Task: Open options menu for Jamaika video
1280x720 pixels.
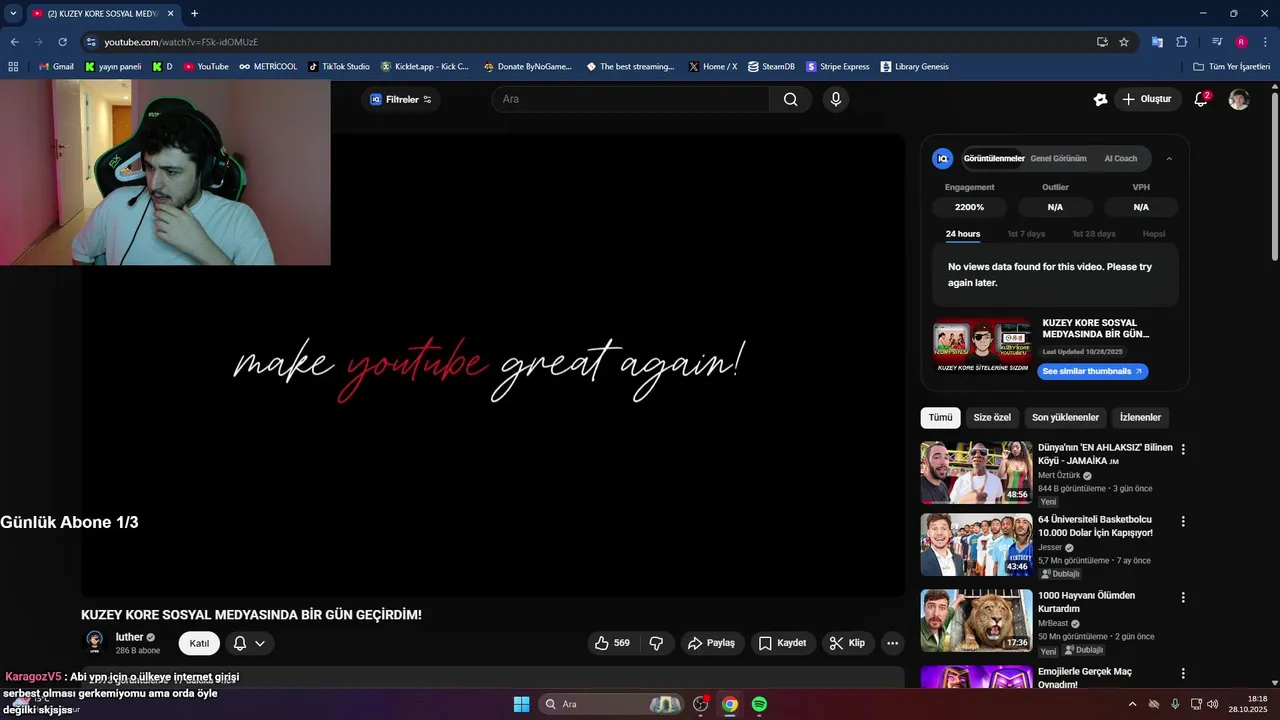Action: (1183, 450)
